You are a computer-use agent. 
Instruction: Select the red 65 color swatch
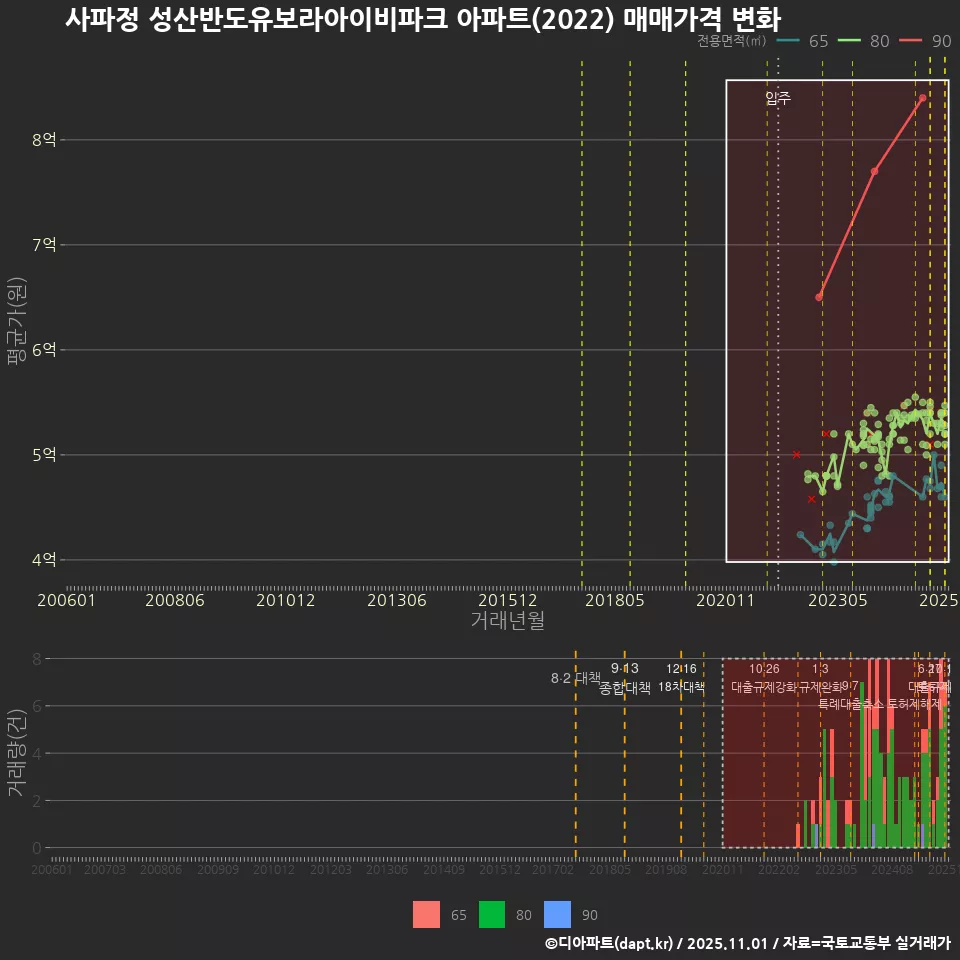point(425,915)
